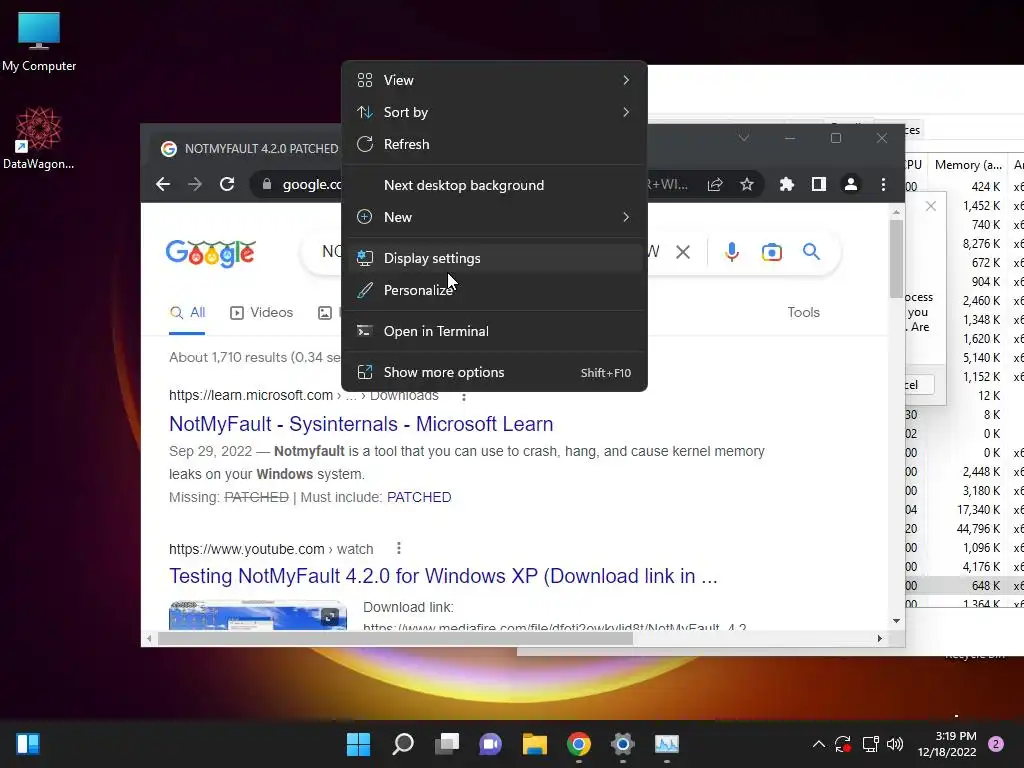
Task: Open options dots beside learn.microsoft.com result
Action: pyautogui.click(x=464, y=396)
